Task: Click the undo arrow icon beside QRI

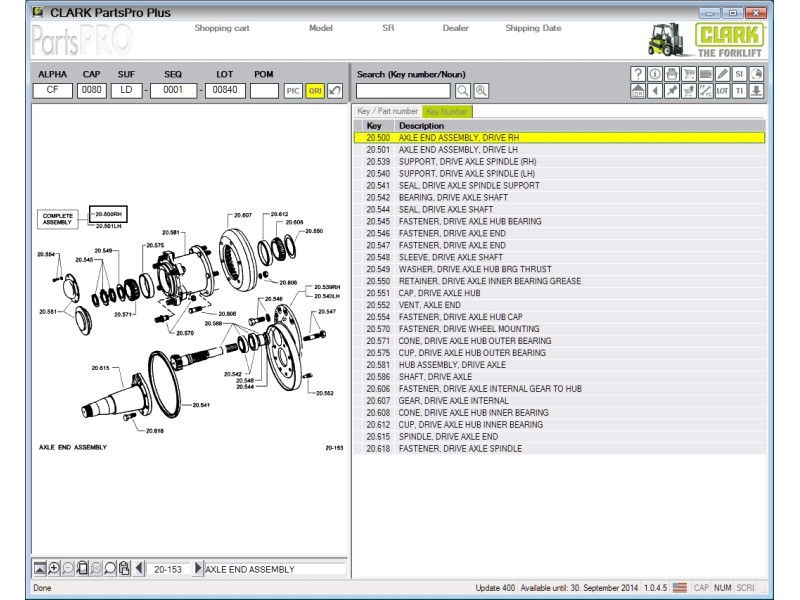Action: coord(335,91)
